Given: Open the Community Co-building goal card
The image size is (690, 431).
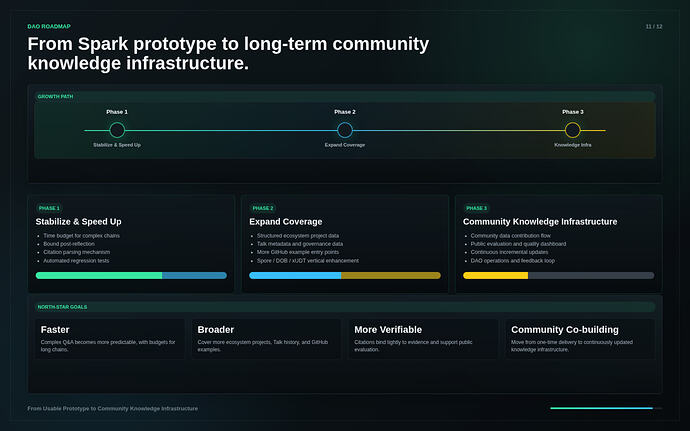Looking at the screenshot, I should 580,339.
